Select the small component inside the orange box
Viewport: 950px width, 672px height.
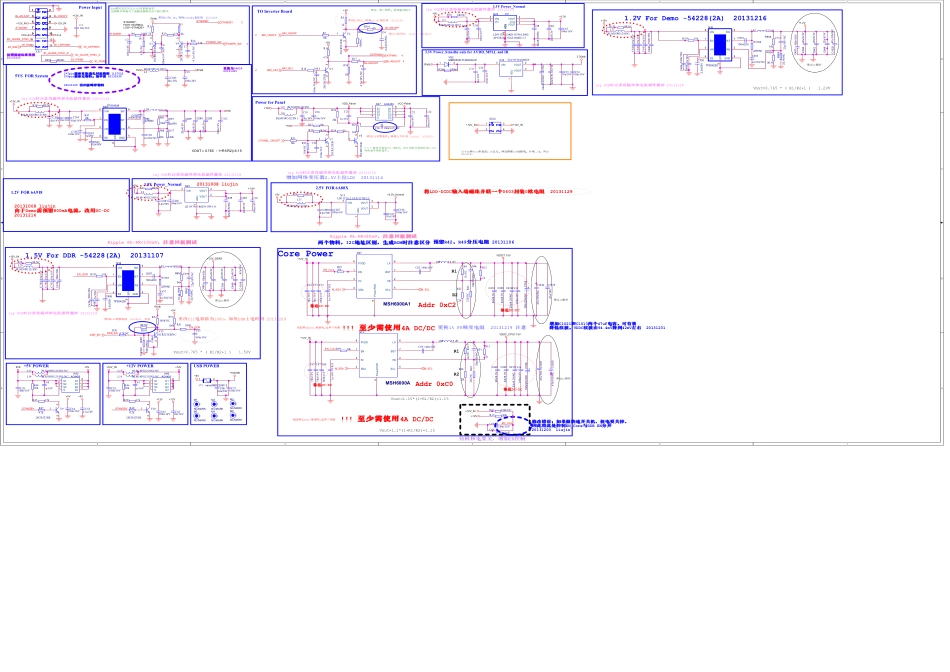[x=491, y=127]
